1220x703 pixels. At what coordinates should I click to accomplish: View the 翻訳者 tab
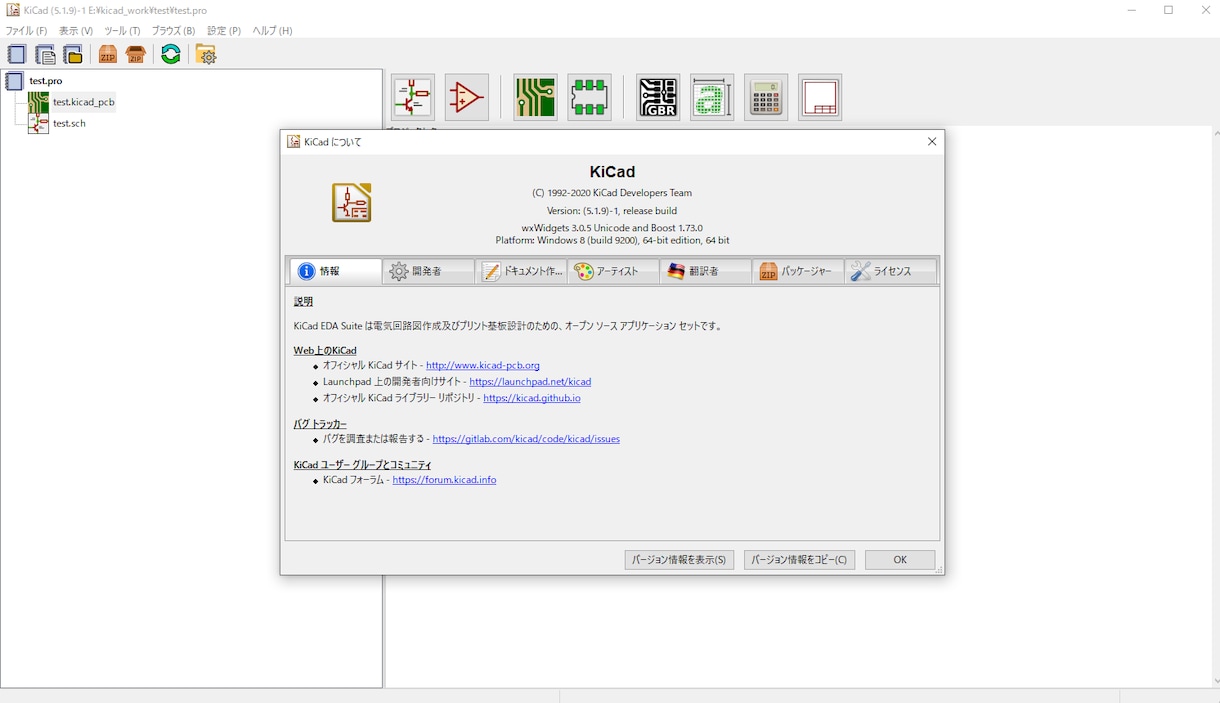click(706, 271)
